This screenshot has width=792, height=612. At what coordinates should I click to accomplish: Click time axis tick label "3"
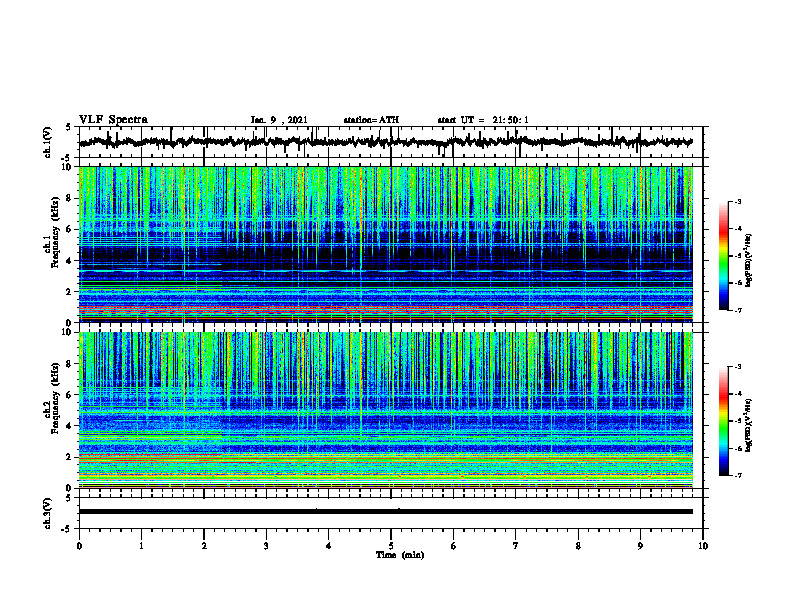[x=266, y=546]
